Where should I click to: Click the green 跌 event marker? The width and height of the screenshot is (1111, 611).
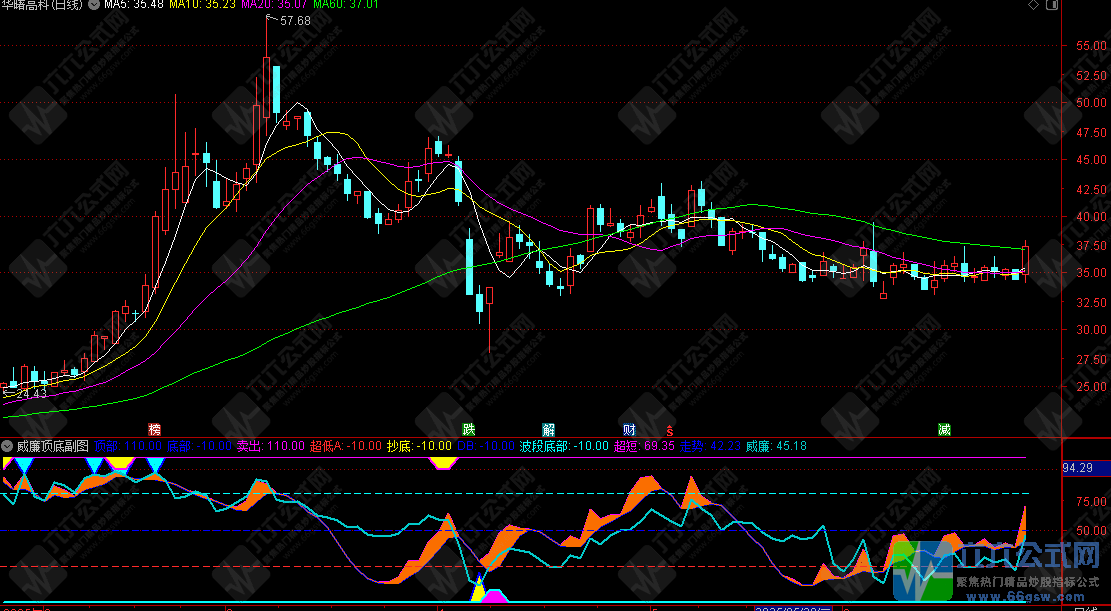[x=468, y=429]
